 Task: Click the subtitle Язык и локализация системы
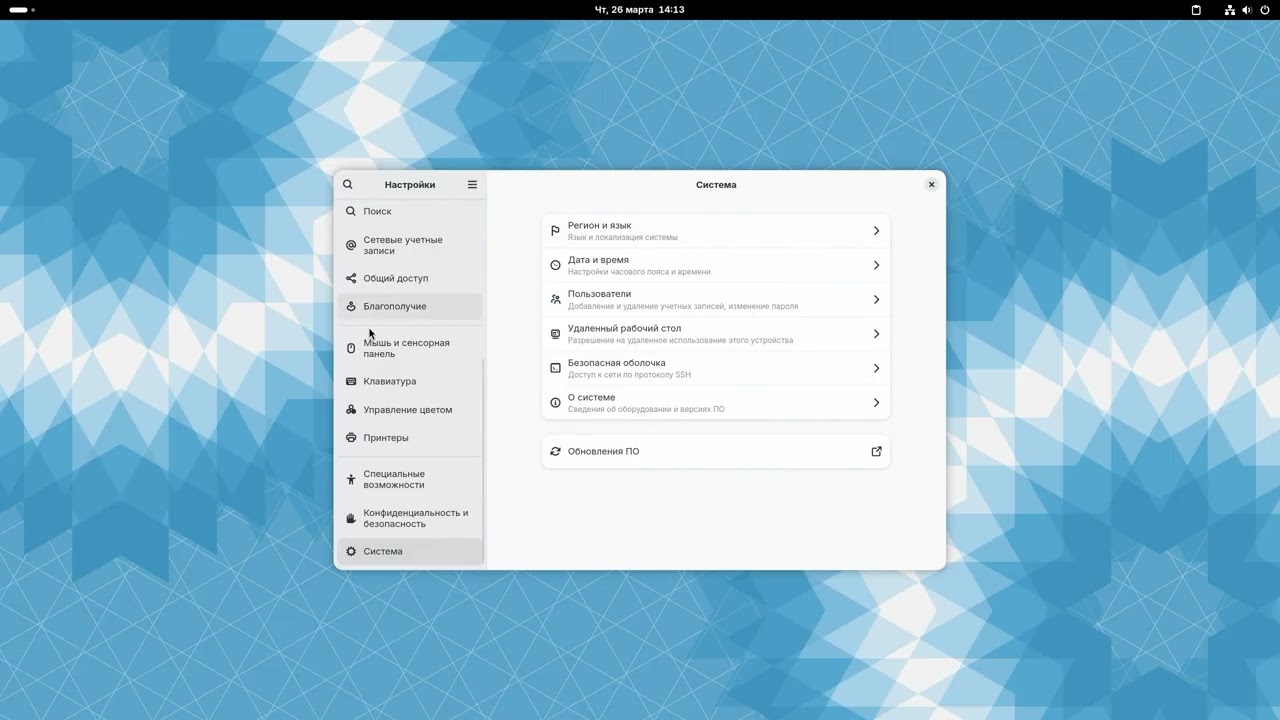point(623,238)
